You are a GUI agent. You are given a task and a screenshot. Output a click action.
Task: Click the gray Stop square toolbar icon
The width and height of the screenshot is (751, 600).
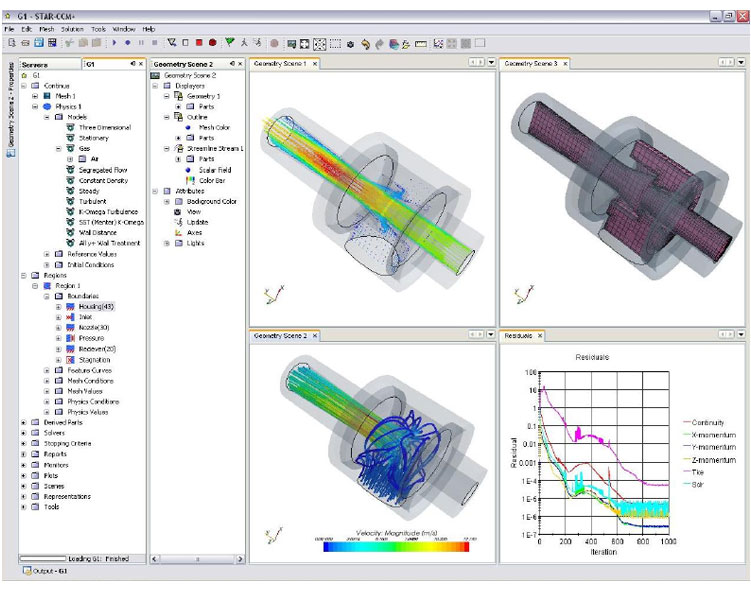pos(155,43)
